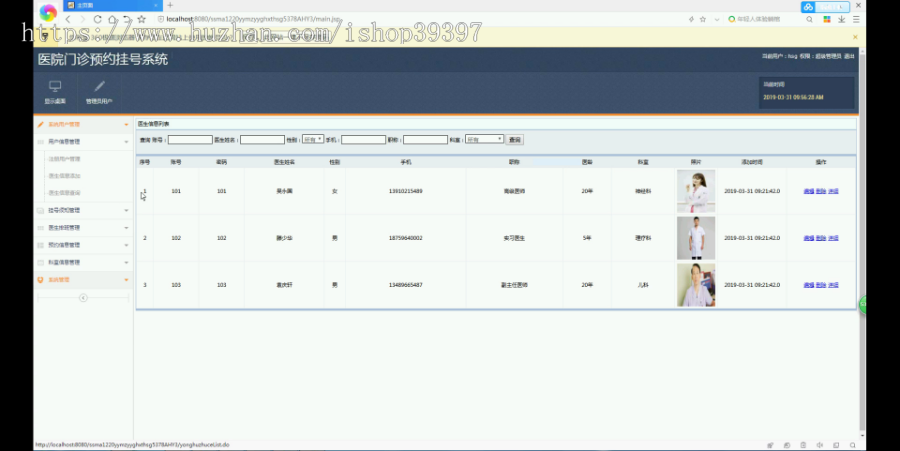Expand the 用户信息管理 sidebar section
The height and width of the screenshot is (451, 900).
pos(83,142)
